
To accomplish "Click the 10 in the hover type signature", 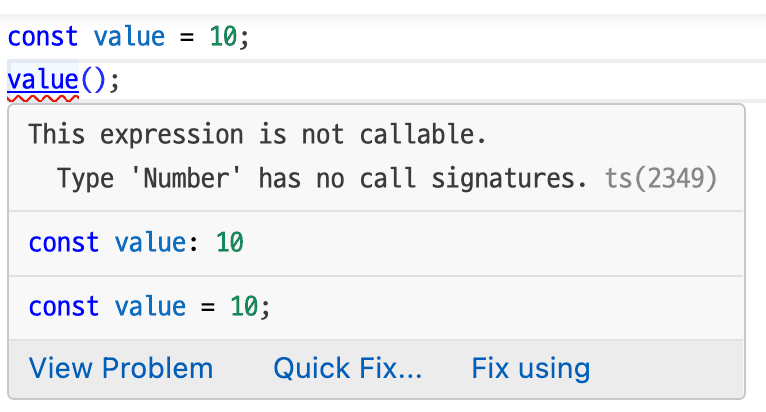I will (230, 243).
